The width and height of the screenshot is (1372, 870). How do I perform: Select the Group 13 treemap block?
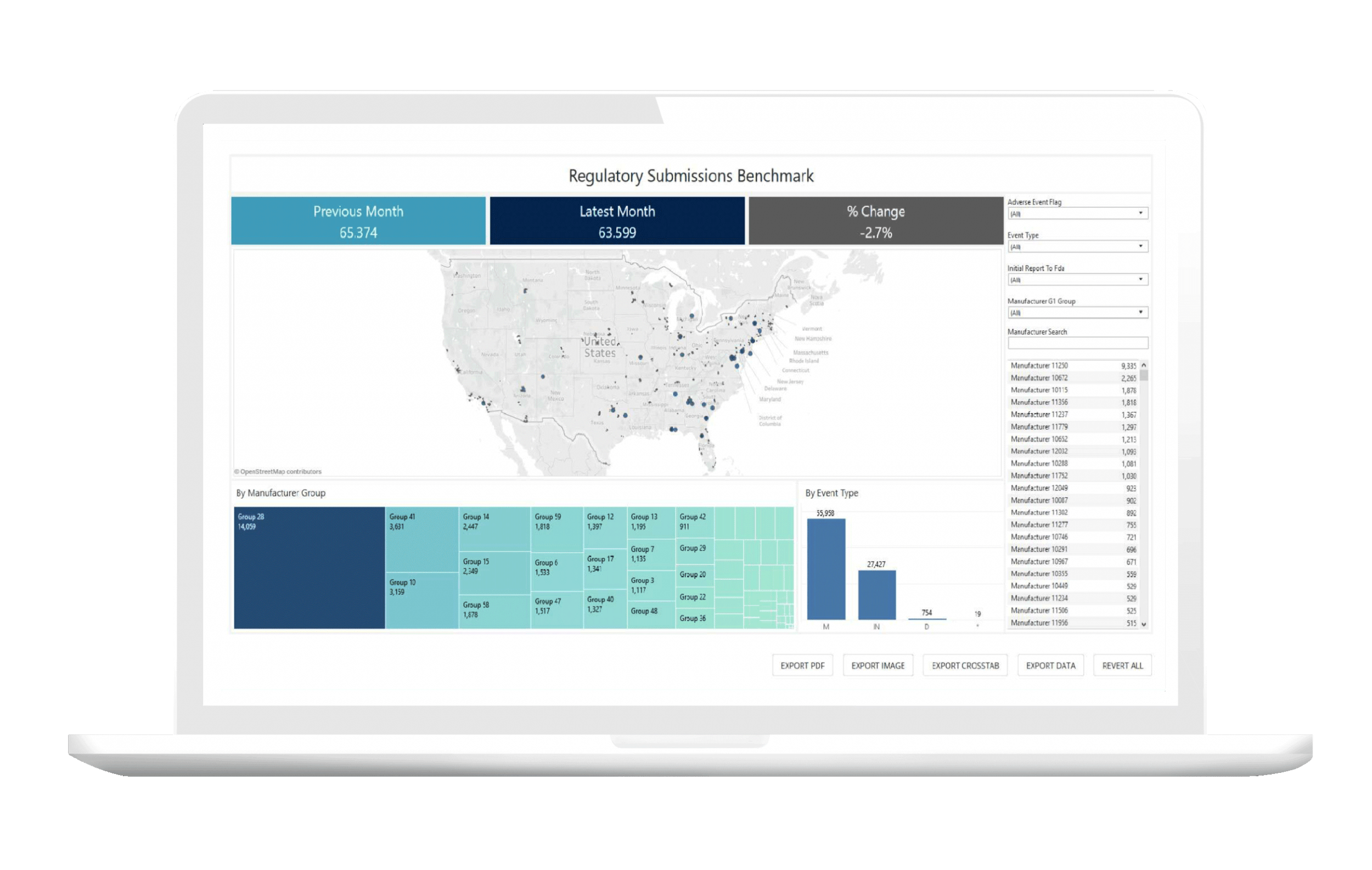[651, 523]
